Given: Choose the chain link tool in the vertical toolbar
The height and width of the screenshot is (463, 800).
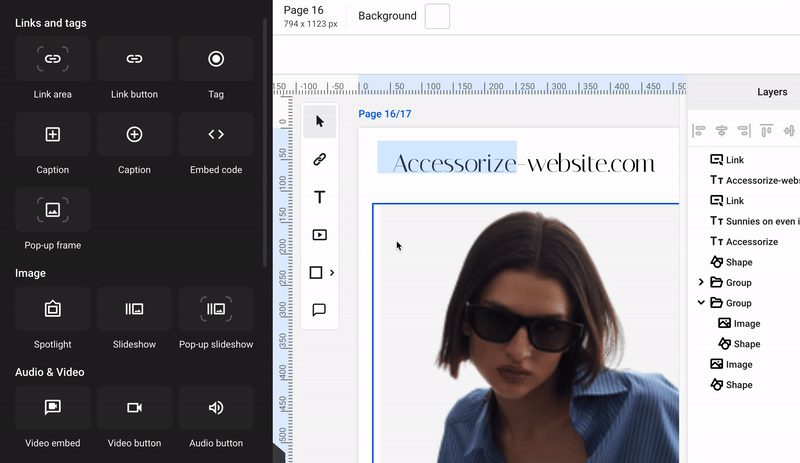Looking at the screenshot, I should click(x=319, y=159).
